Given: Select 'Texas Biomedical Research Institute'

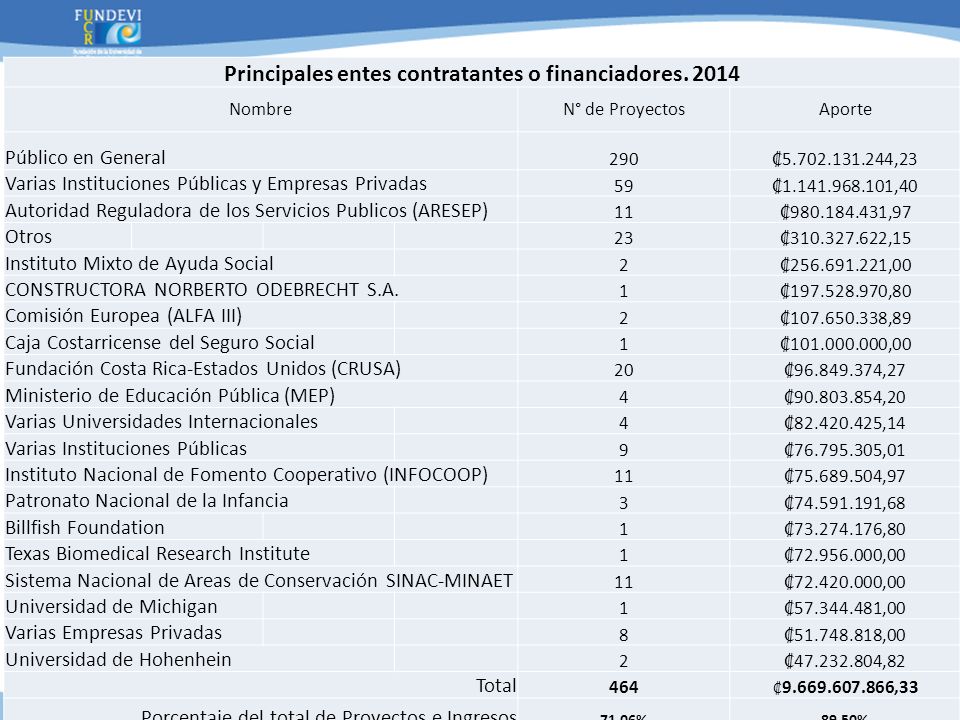Looking at the screenshot, I should click(x=157, y=553).
